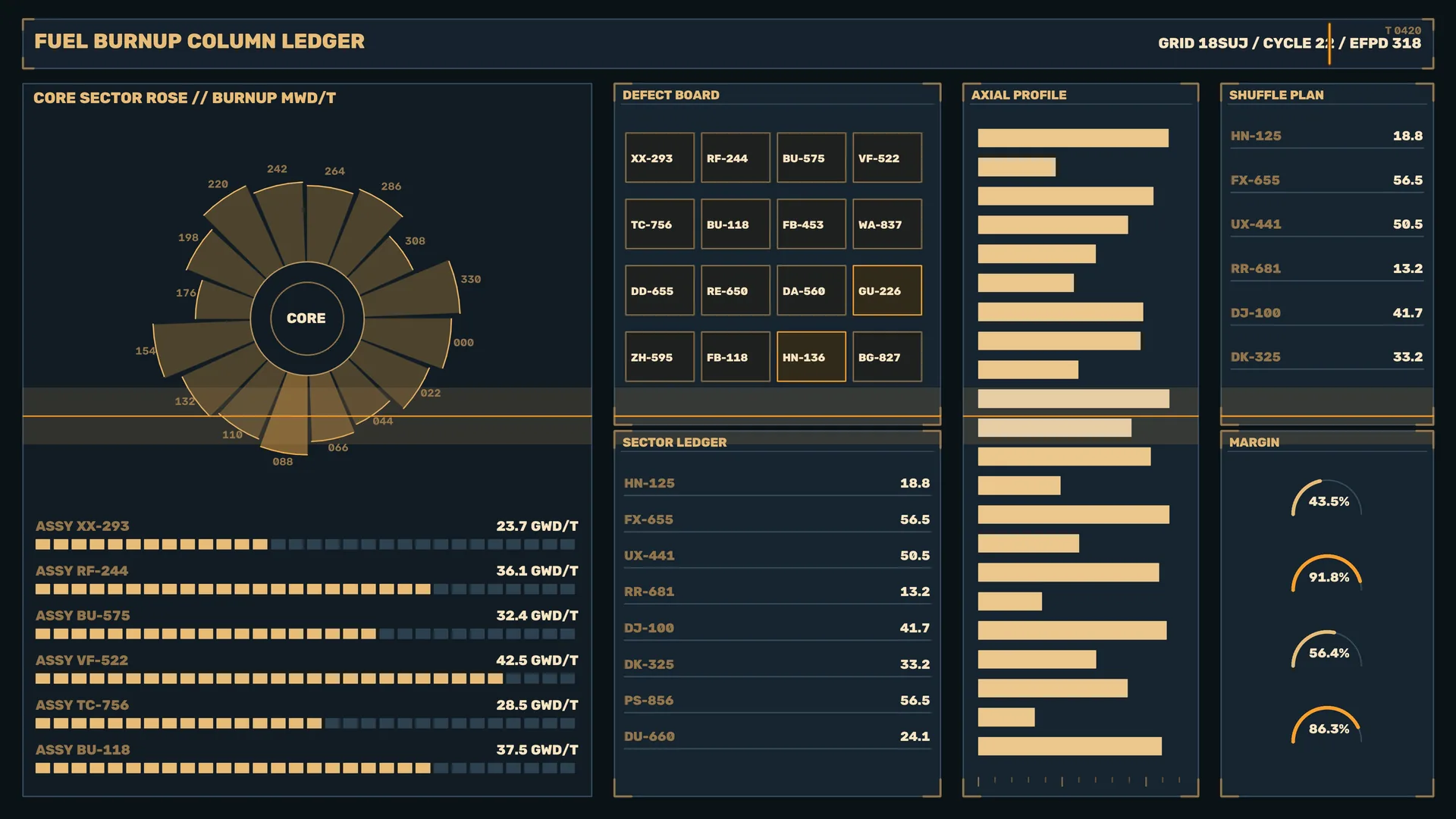Click the ASSY VF-522 burnup progress bar
Viewport: 1456px width, 819px height.
306,679
